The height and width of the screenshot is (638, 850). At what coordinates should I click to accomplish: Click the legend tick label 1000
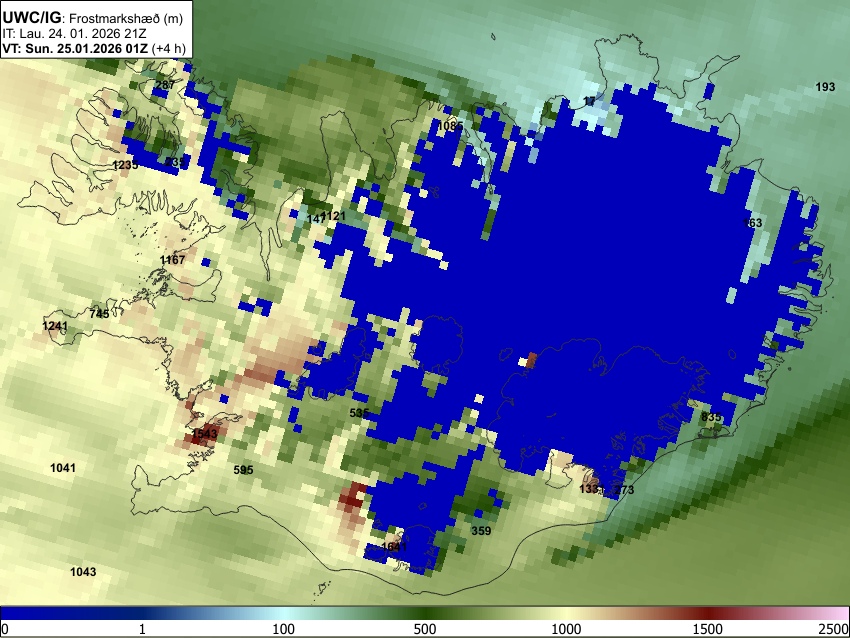pos(566,629)
